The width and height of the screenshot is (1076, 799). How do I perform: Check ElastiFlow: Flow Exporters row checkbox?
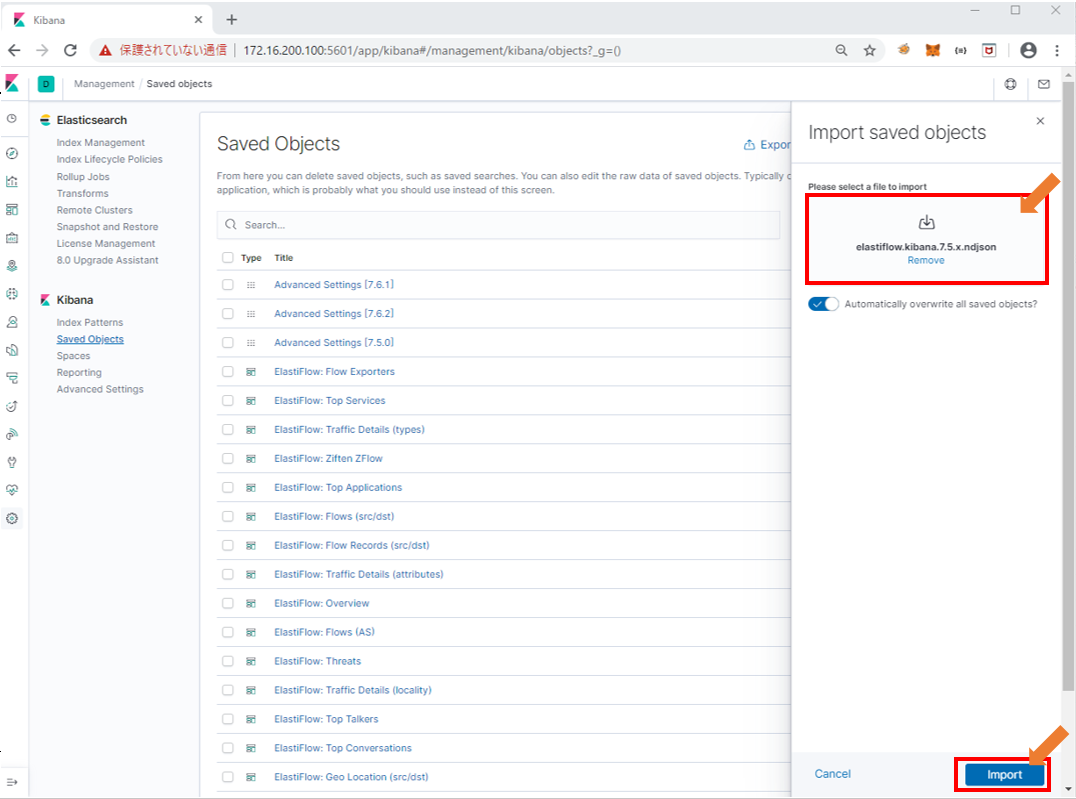tap(228, 371)
